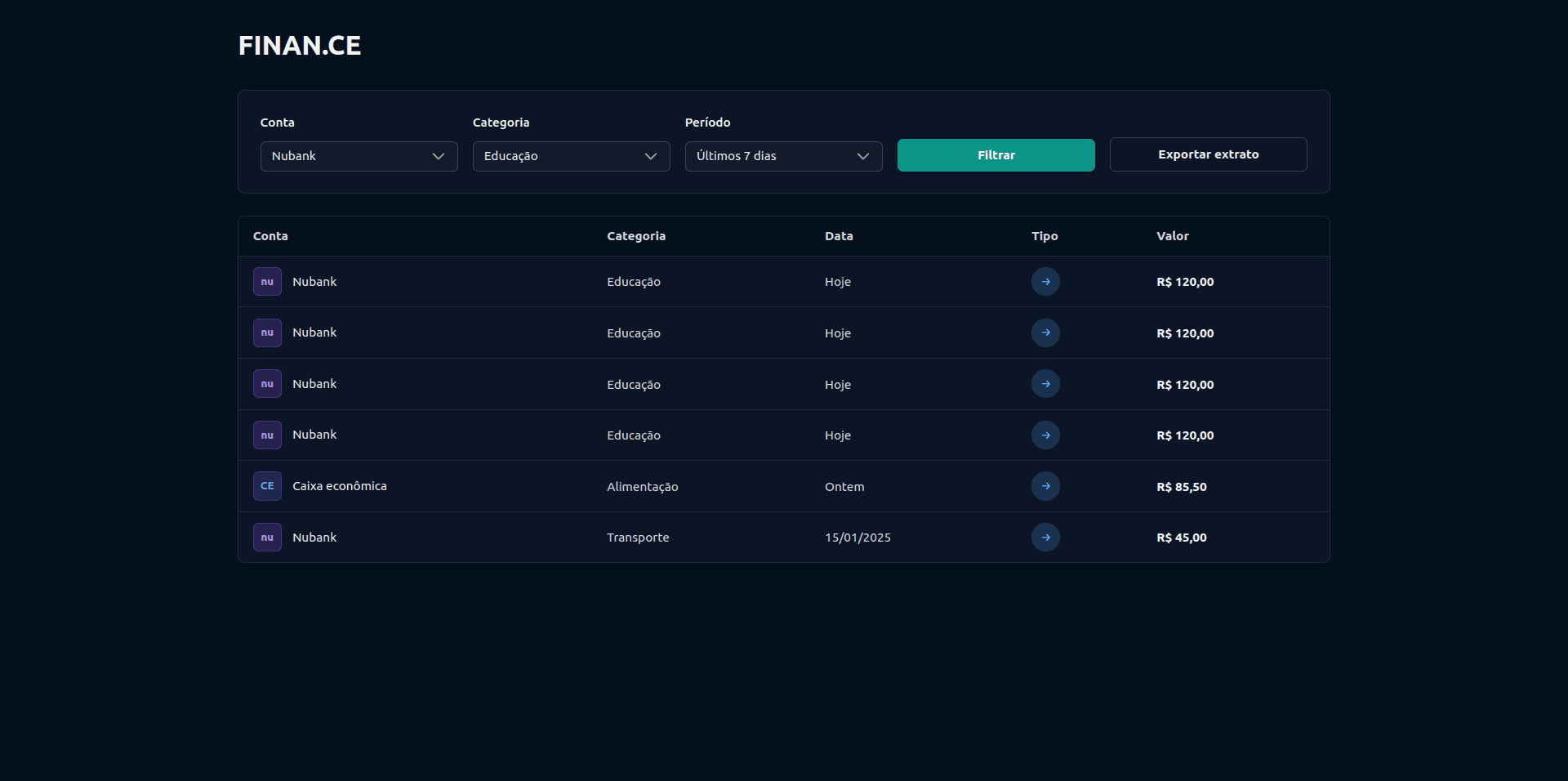1568x781 pixels.
Task: Open the Categoria dropdown showing Educação
Action: click(x=572, y=156)
